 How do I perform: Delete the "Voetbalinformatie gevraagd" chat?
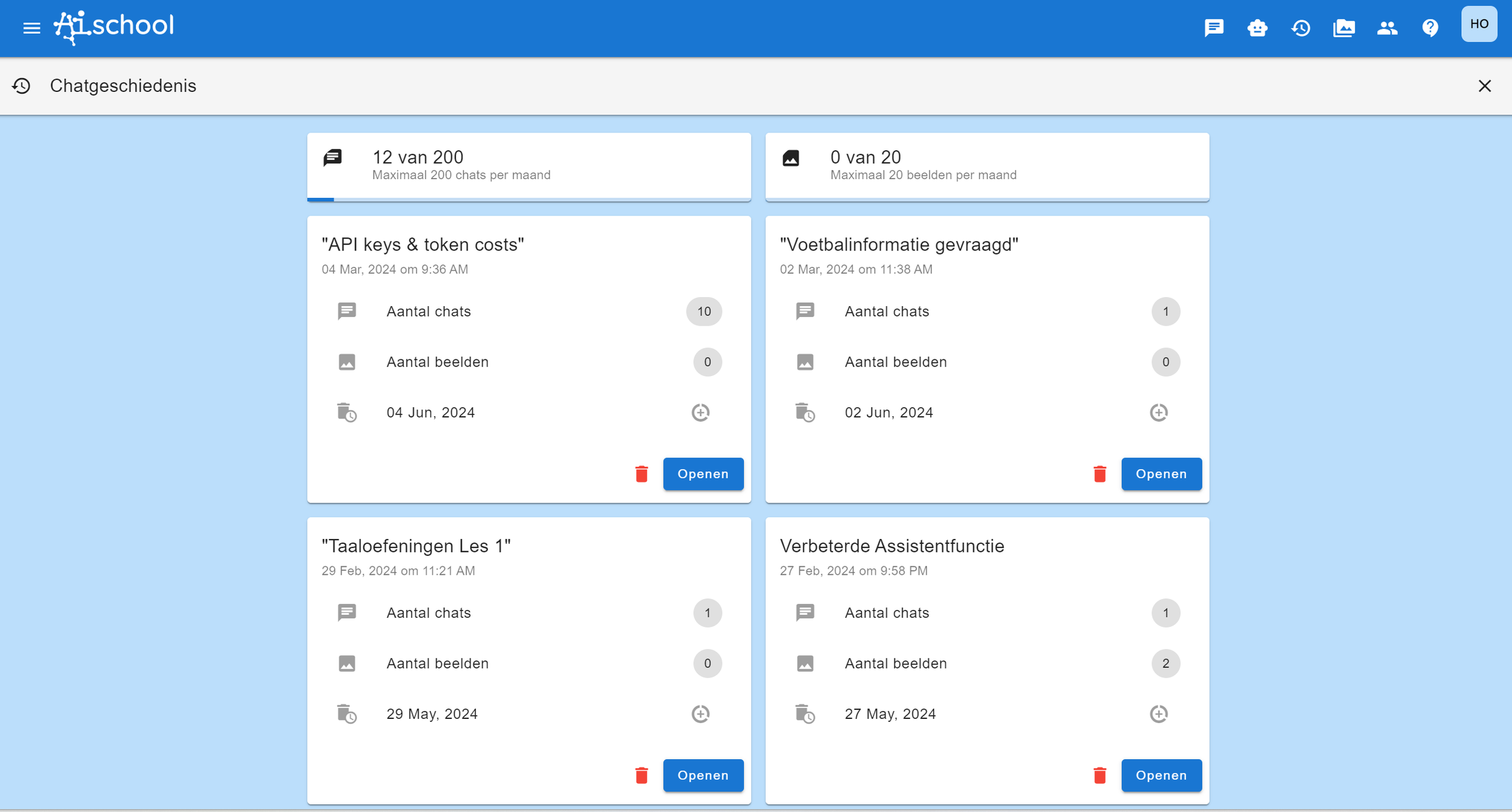(1100, 474)
